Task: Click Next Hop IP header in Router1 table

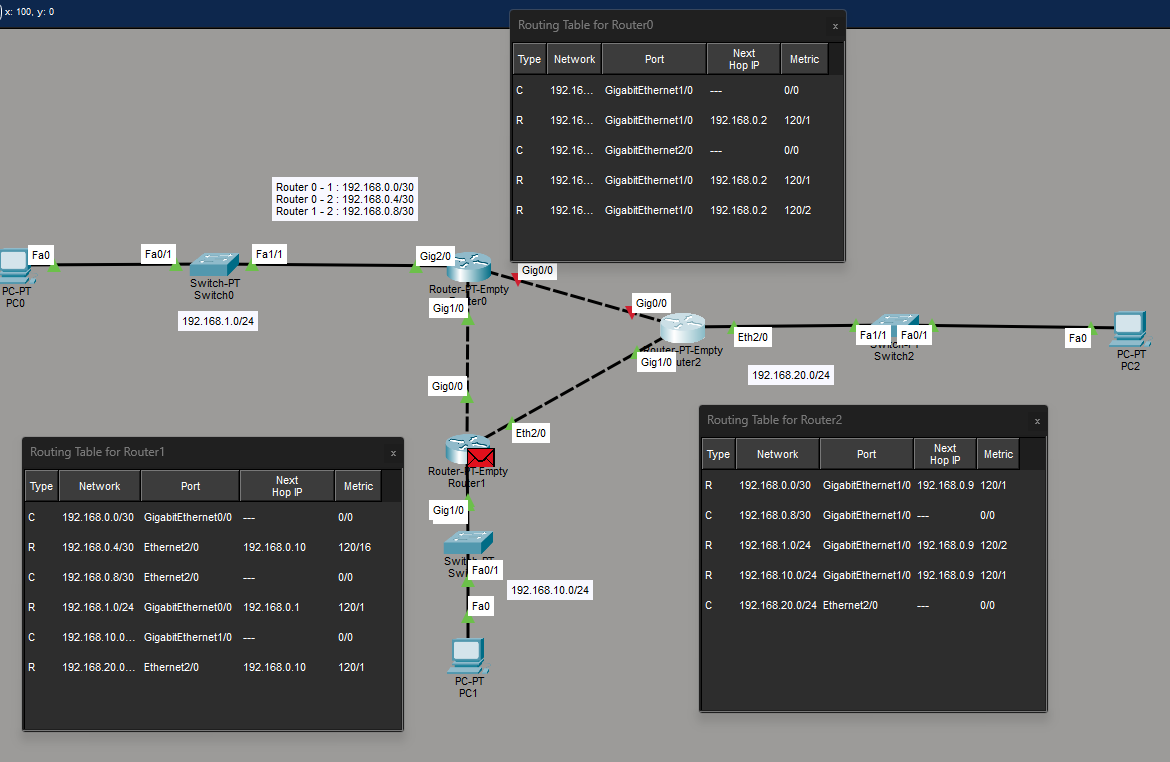Action: click(x=287, y=486)
